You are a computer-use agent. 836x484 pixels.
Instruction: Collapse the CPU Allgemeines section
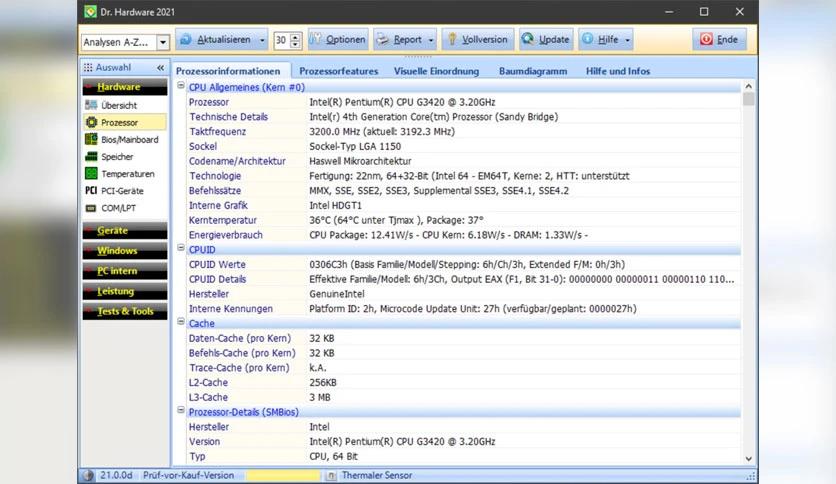pos(181,85)
